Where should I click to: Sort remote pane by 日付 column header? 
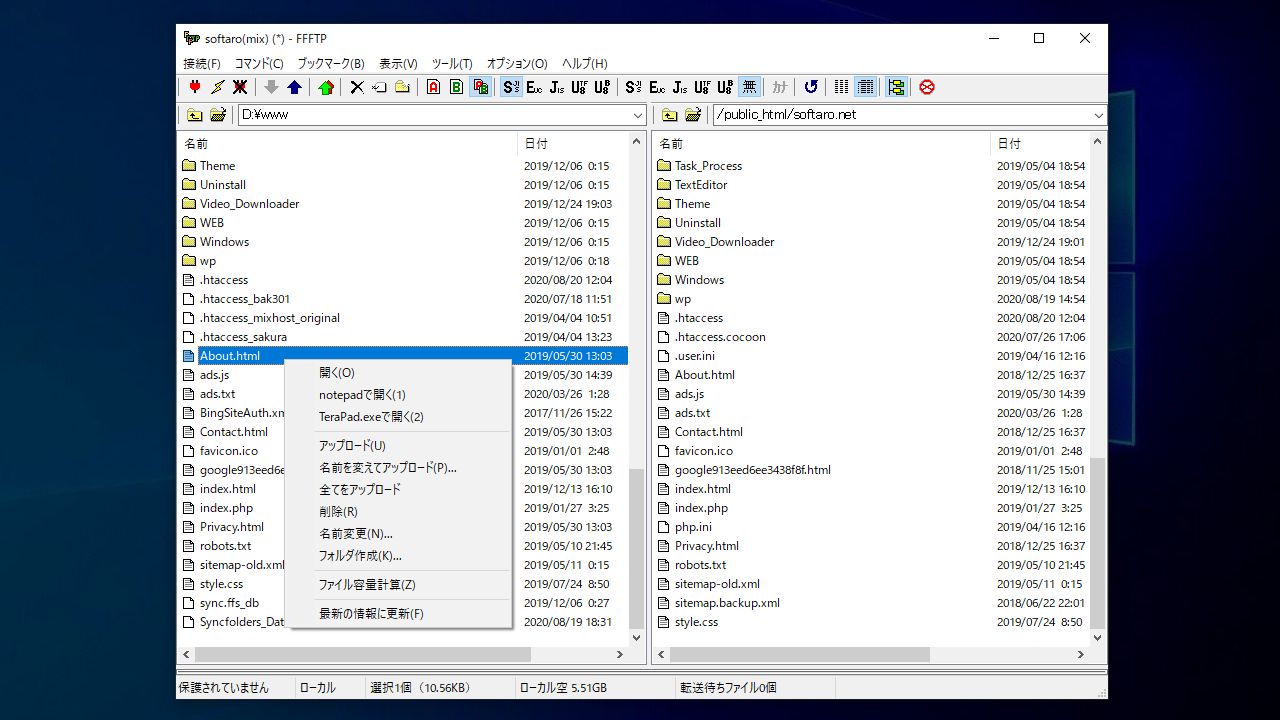1040,144
